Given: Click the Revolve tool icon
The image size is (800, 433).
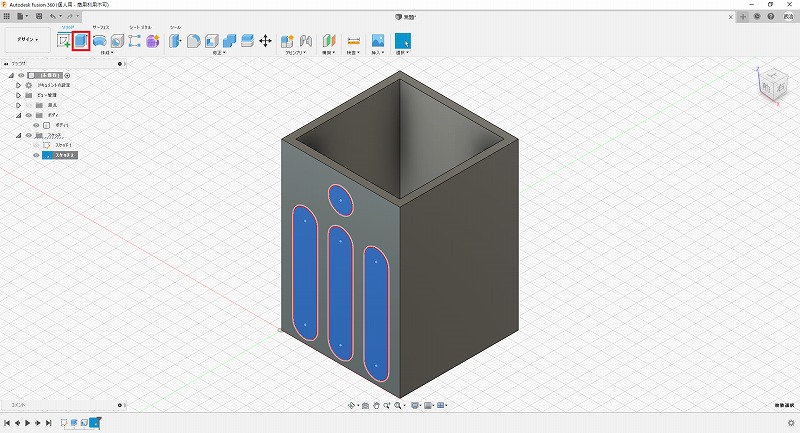Looking at the screenshot, I should tap(99, 41).
